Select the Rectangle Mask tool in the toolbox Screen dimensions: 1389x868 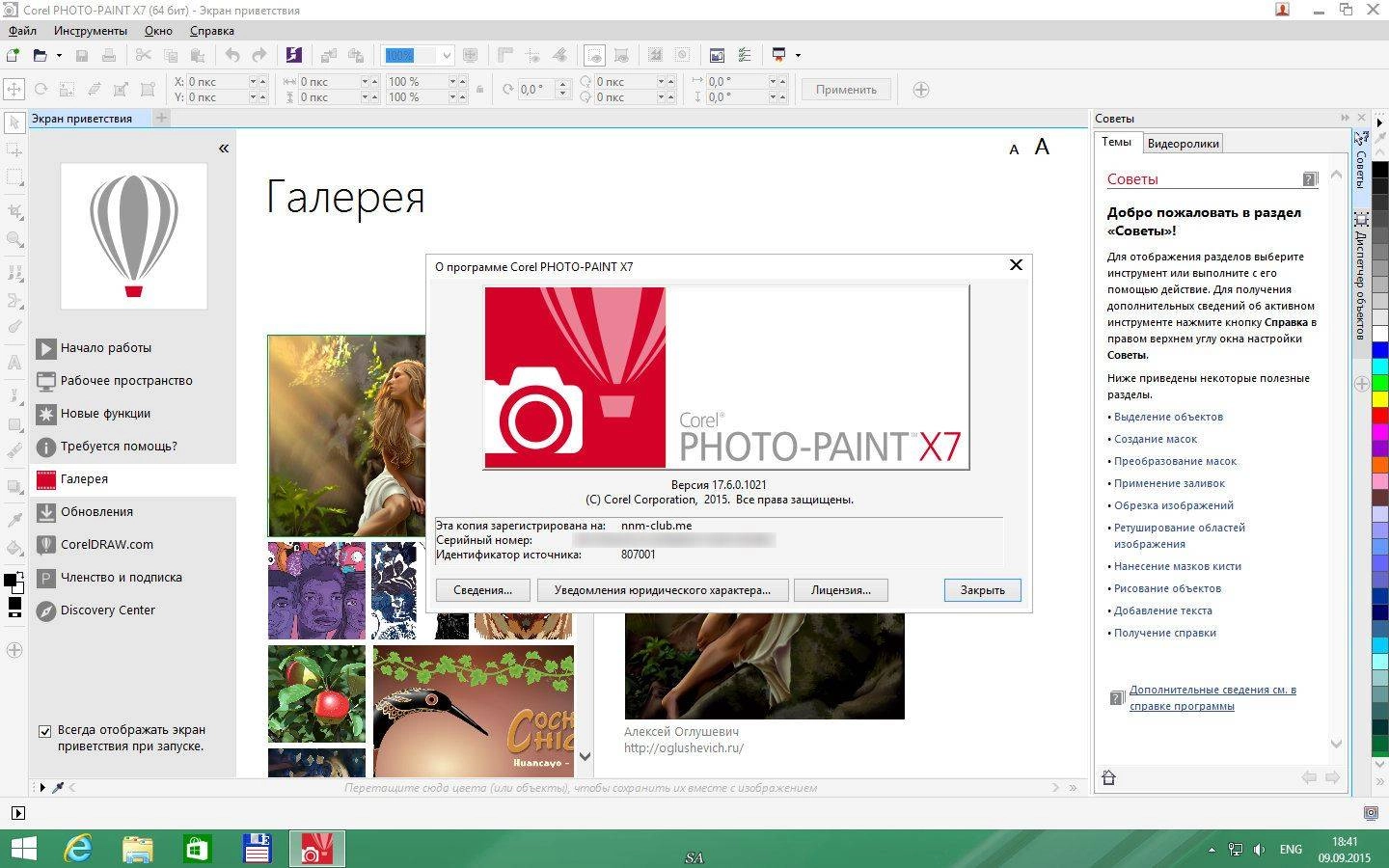coord(14,177)
